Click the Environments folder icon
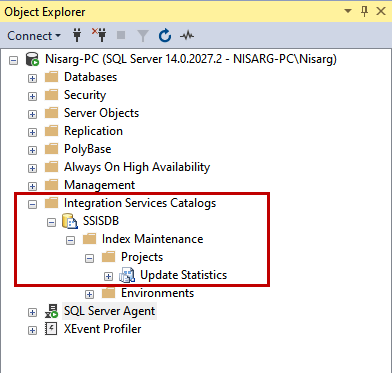 (x=108, y=293)
